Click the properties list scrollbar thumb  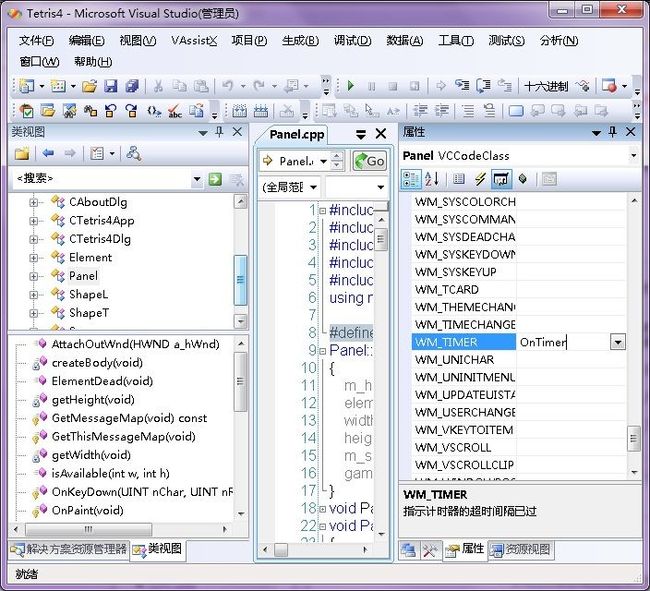634,439
